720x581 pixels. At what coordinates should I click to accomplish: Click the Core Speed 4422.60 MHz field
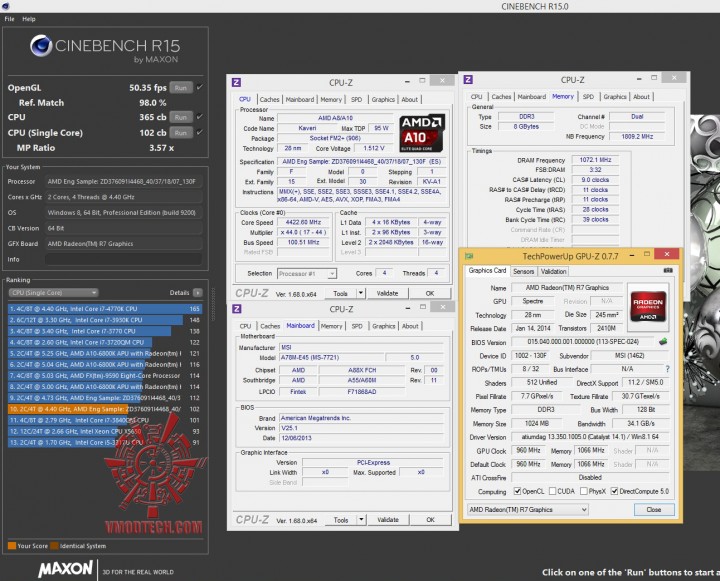(303, 222)
